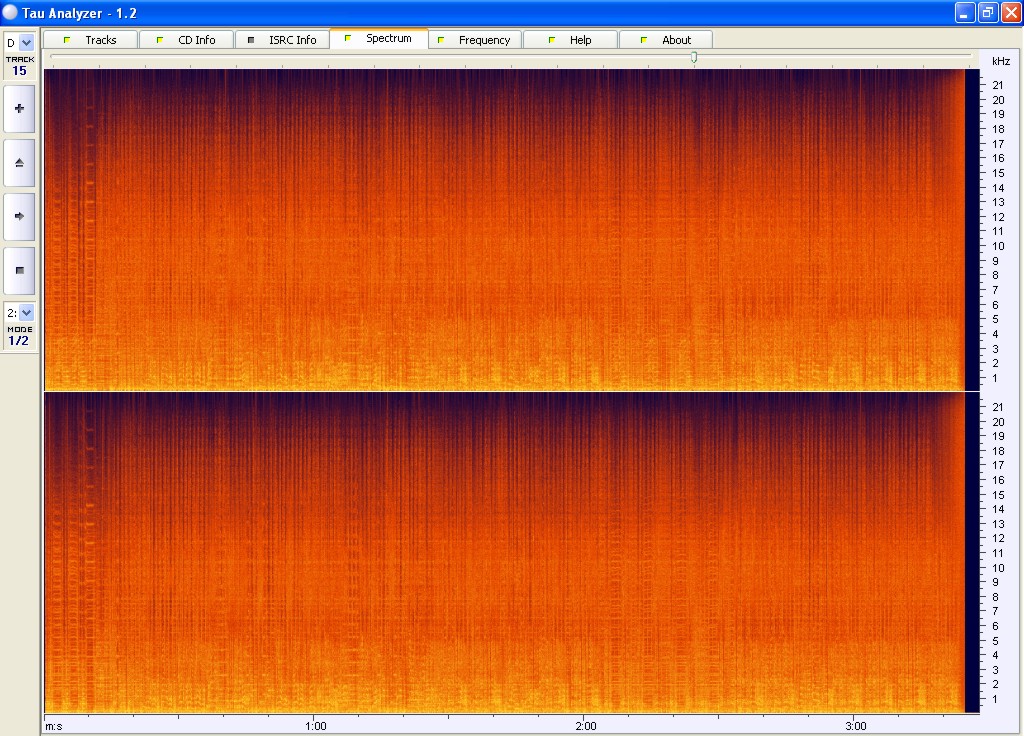Go to the Frequency tab
The height and width of the screenshot is (736, 1024).
click(474, 40)
